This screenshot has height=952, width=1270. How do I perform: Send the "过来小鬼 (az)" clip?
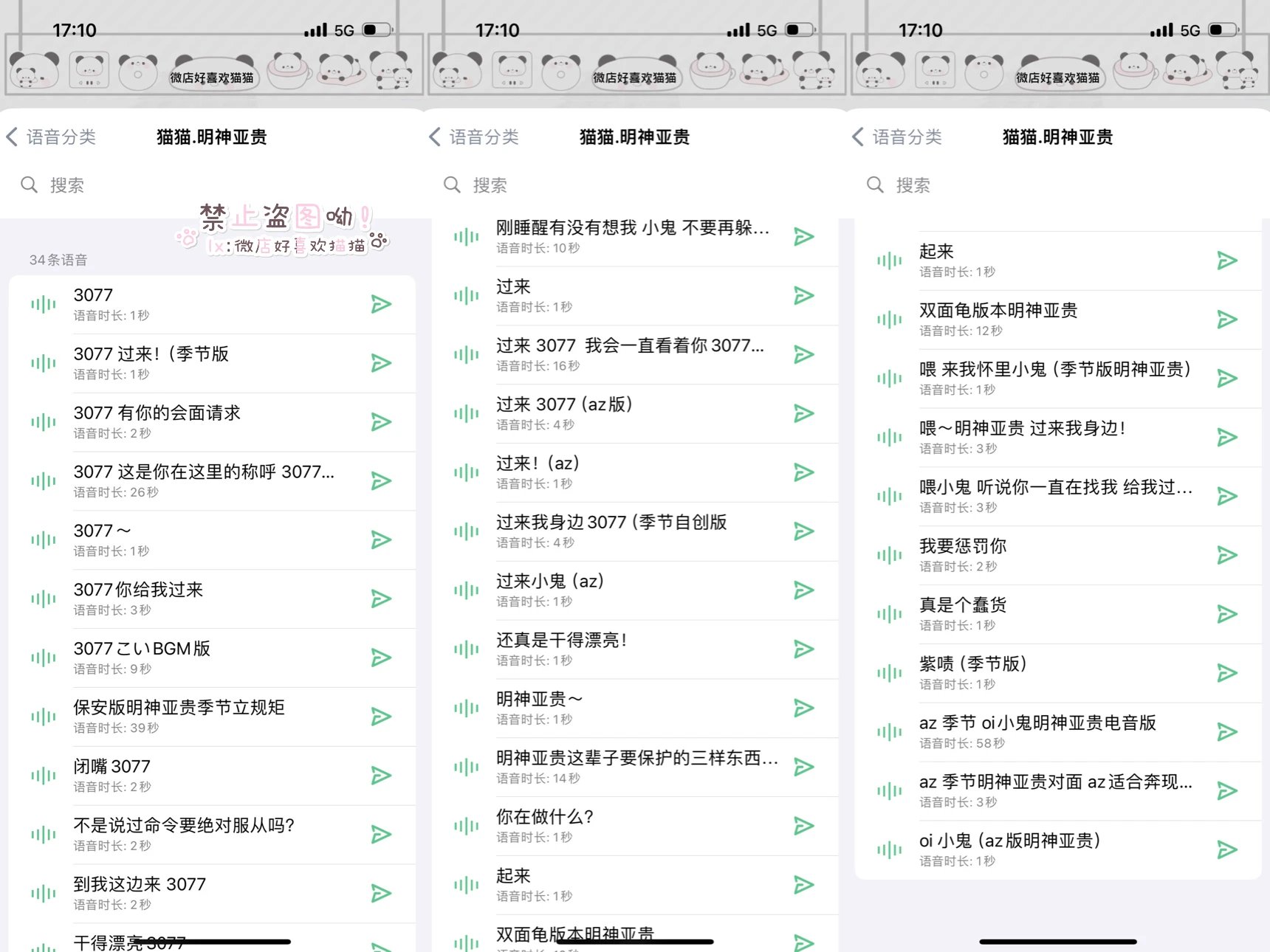coord(803,590)
